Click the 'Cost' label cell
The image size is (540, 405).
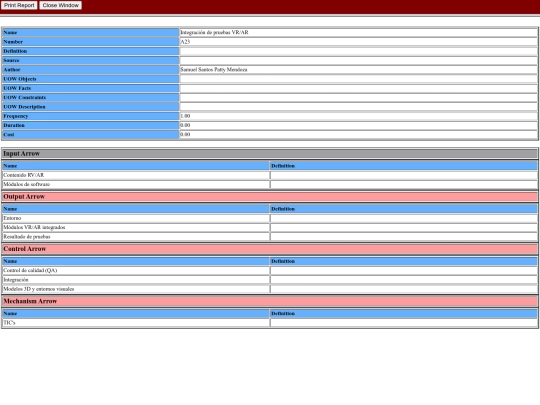coord(90,135)
